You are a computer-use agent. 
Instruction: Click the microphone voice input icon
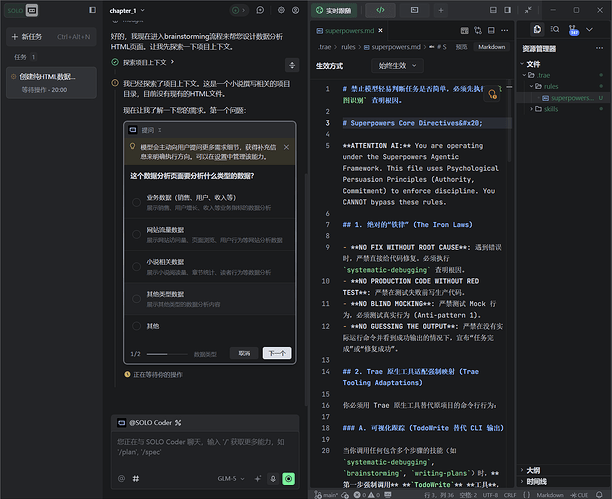(271, 479)
